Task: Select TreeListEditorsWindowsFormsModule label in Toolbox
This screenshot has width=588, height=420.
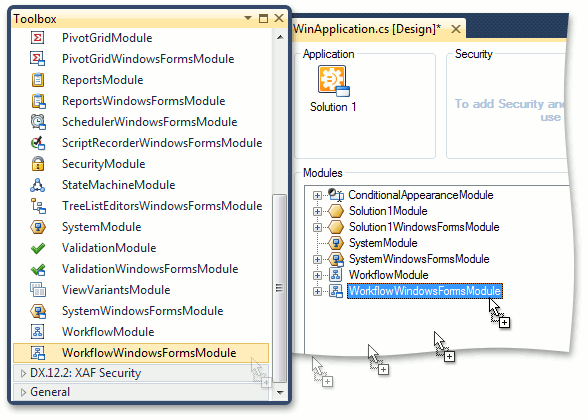Action: pos(162,206)
